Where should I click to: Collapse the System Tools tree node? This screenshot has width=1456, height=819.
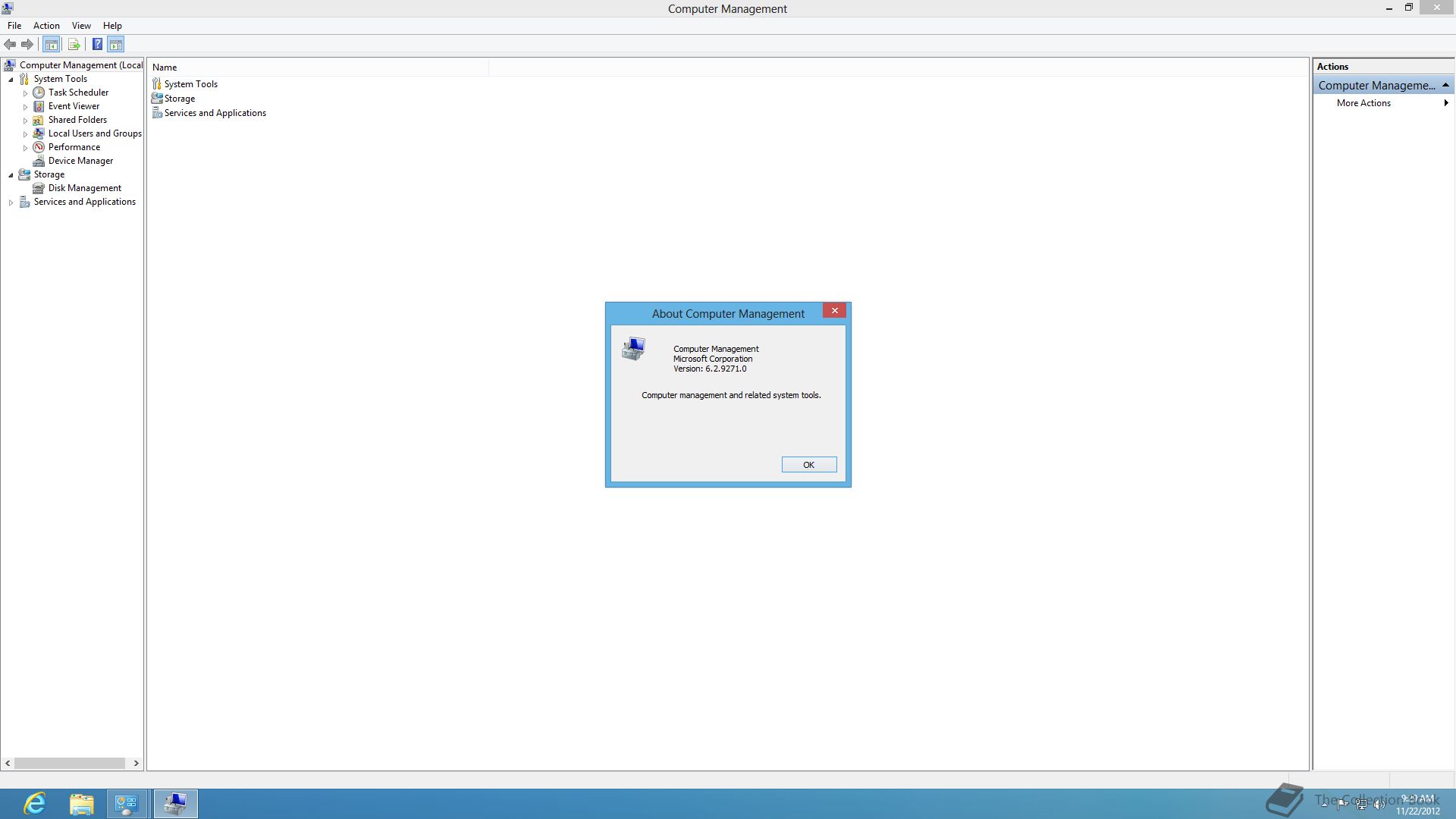click(11, 80)
